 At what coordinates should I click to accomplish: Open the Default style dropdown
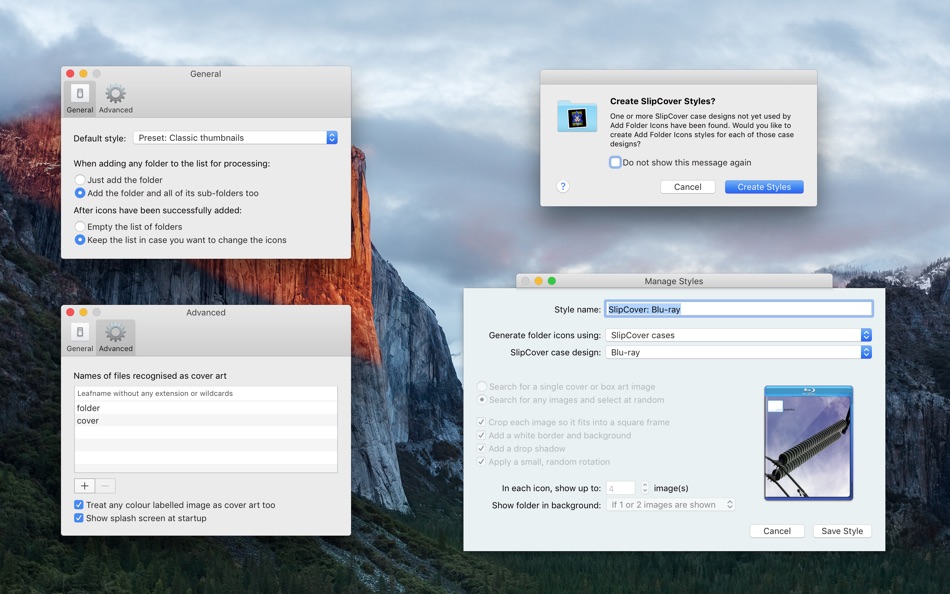[235, 138]
